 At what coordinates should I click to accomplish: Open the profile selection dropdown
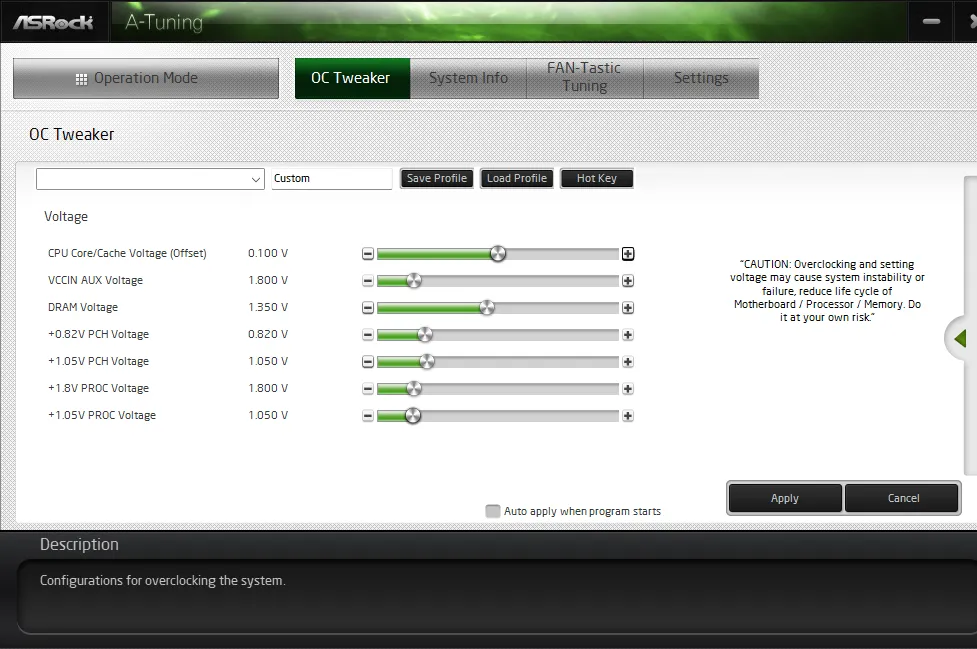(150, 179)
